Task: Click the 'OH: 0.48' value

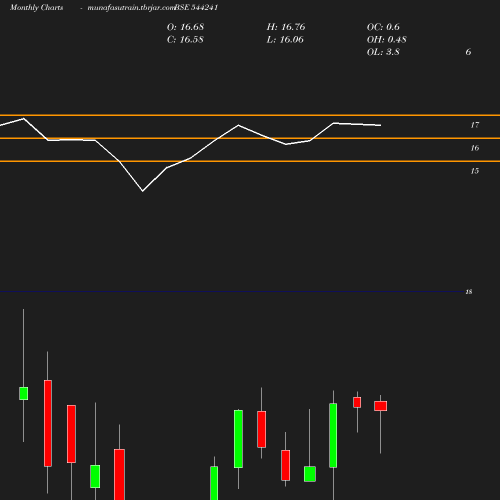Action: (386, 40)
